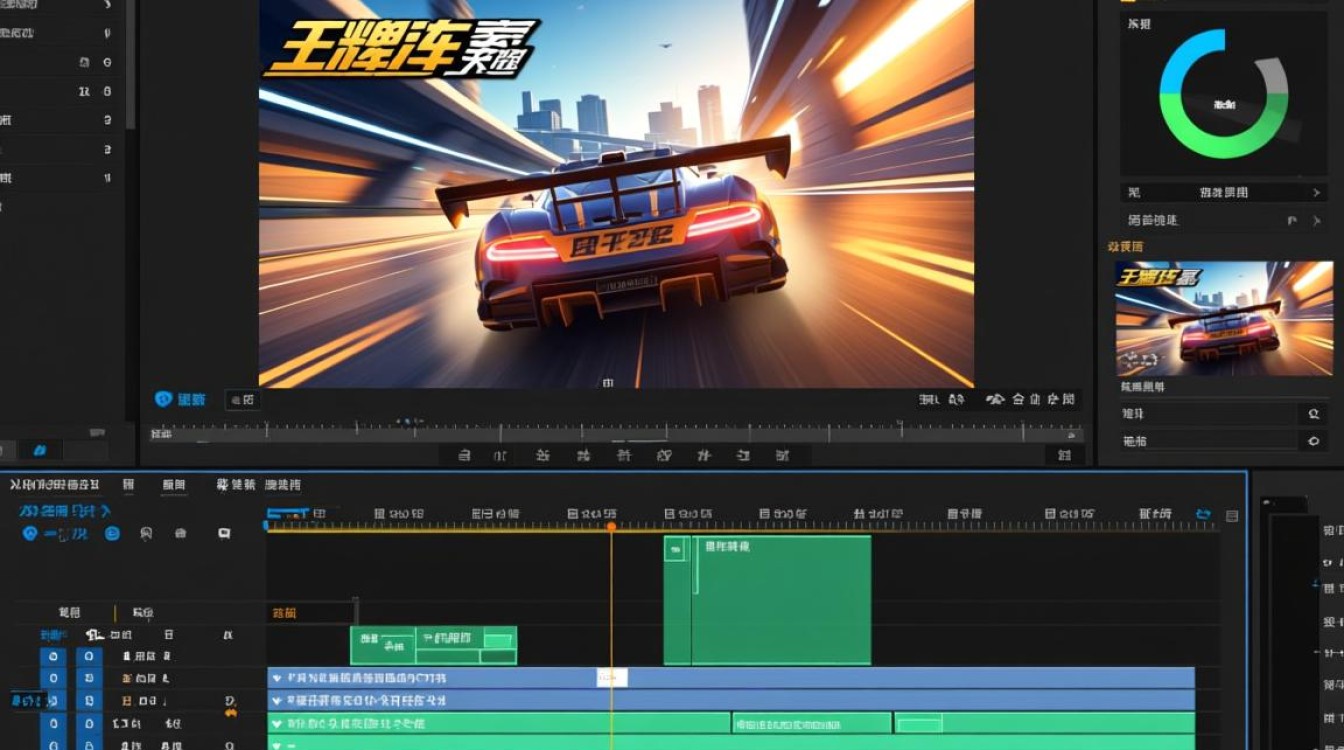
Task: Click the blue pen icon tab at bottom-left panel
Action: (40, 451)
